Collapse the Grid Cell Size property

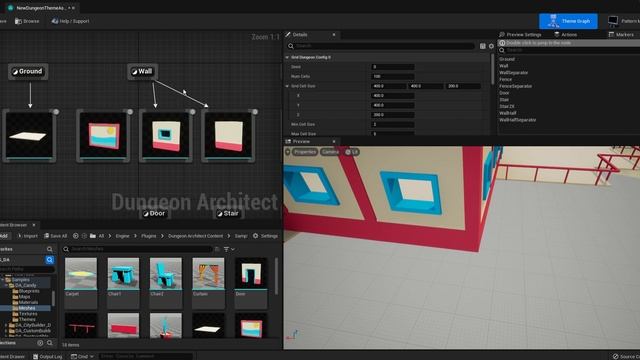point(287,86)
